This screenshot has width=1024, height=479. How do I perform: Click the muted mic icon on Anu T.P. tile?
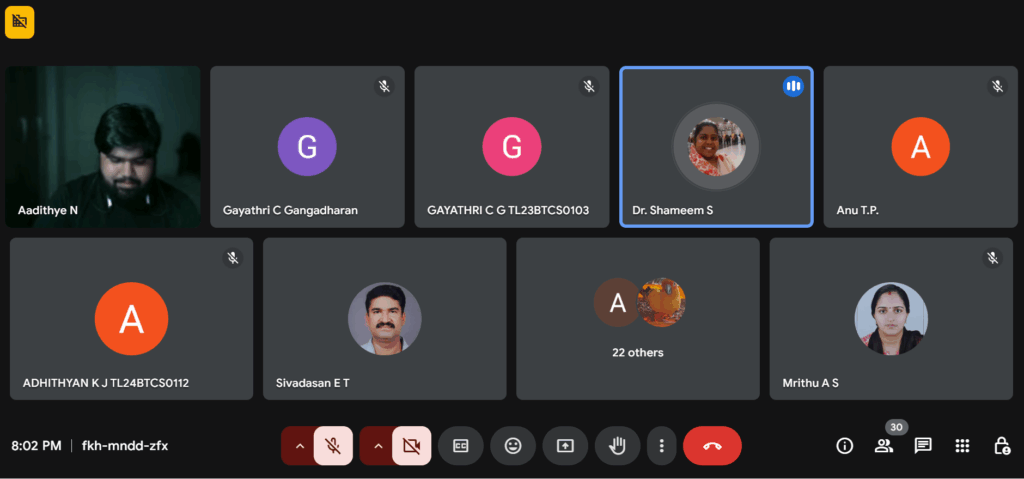tap(997, 86)
